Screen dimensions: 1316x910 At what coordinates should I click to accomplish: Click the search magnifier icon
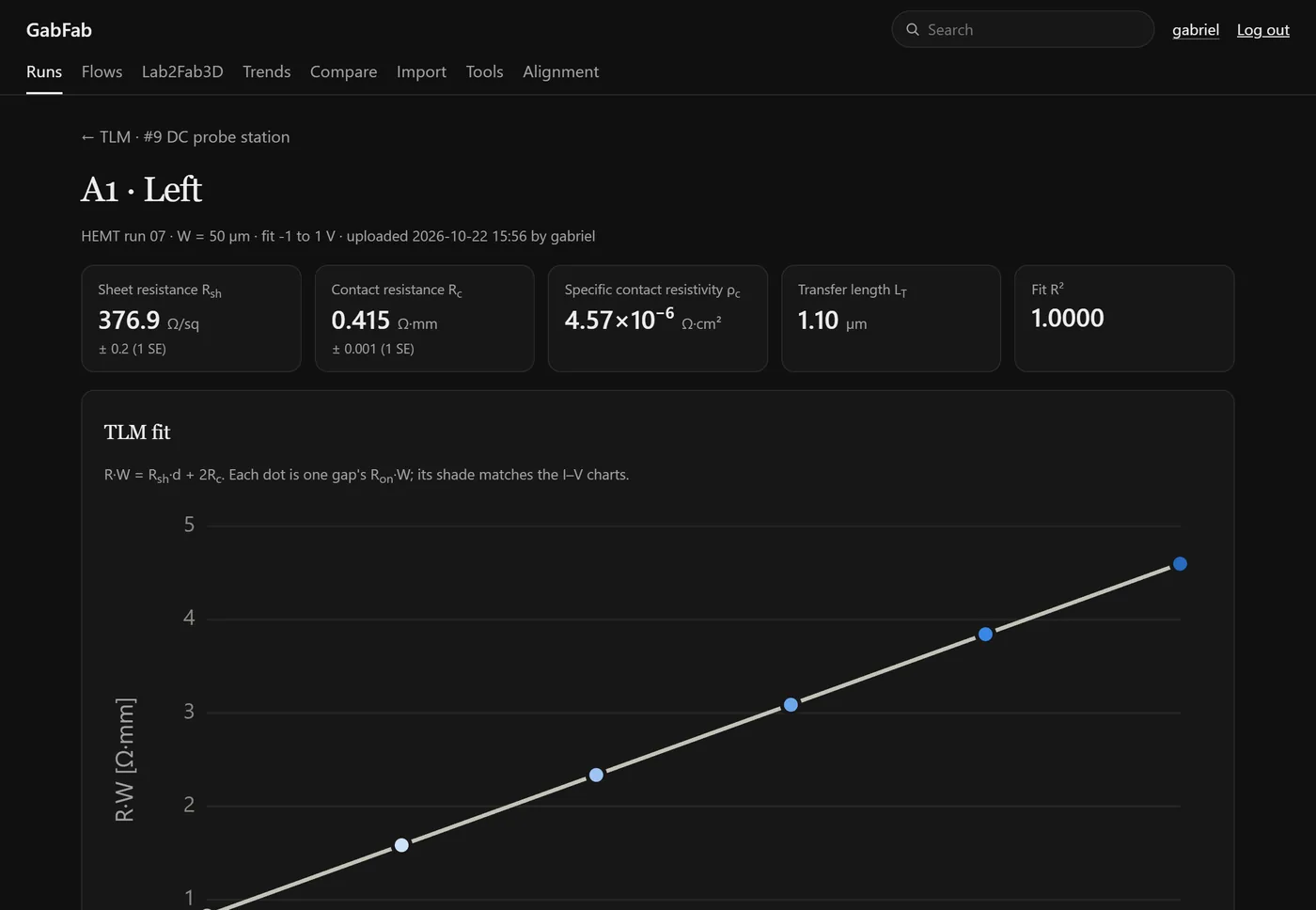click(912, 30)
